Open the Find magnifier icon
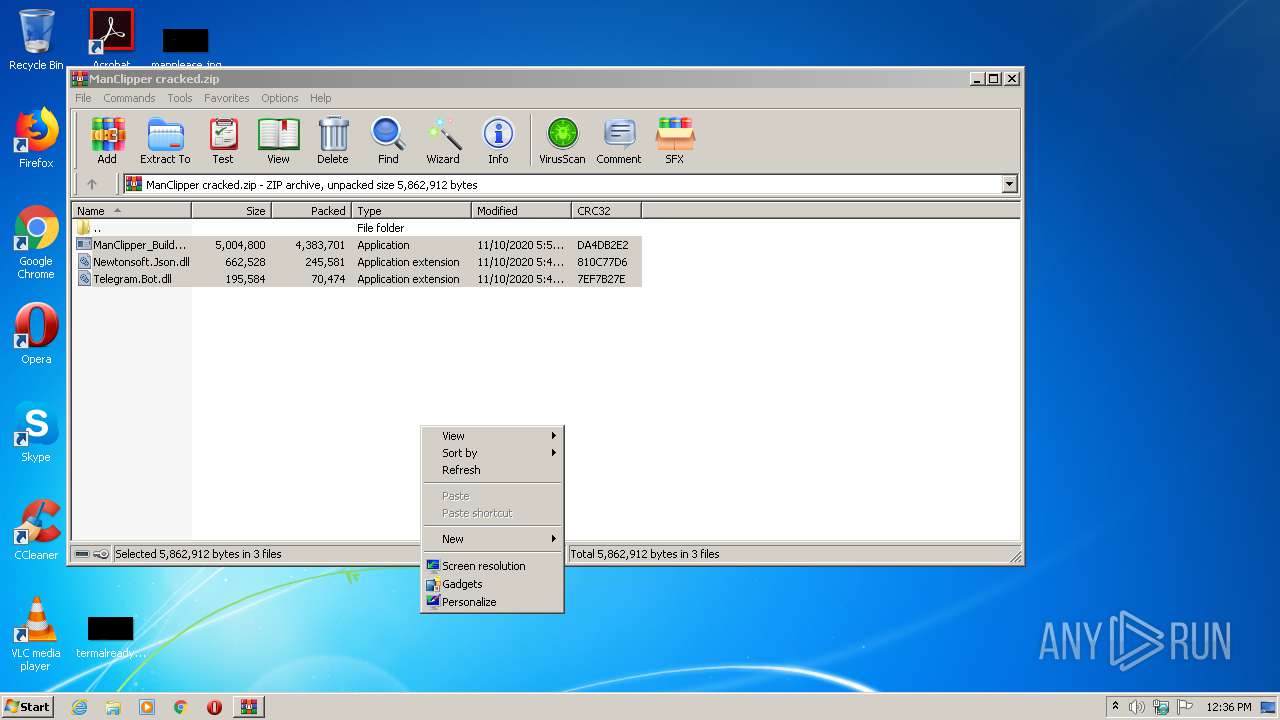Screen dimensions: 1280x720 click(388, 141)
